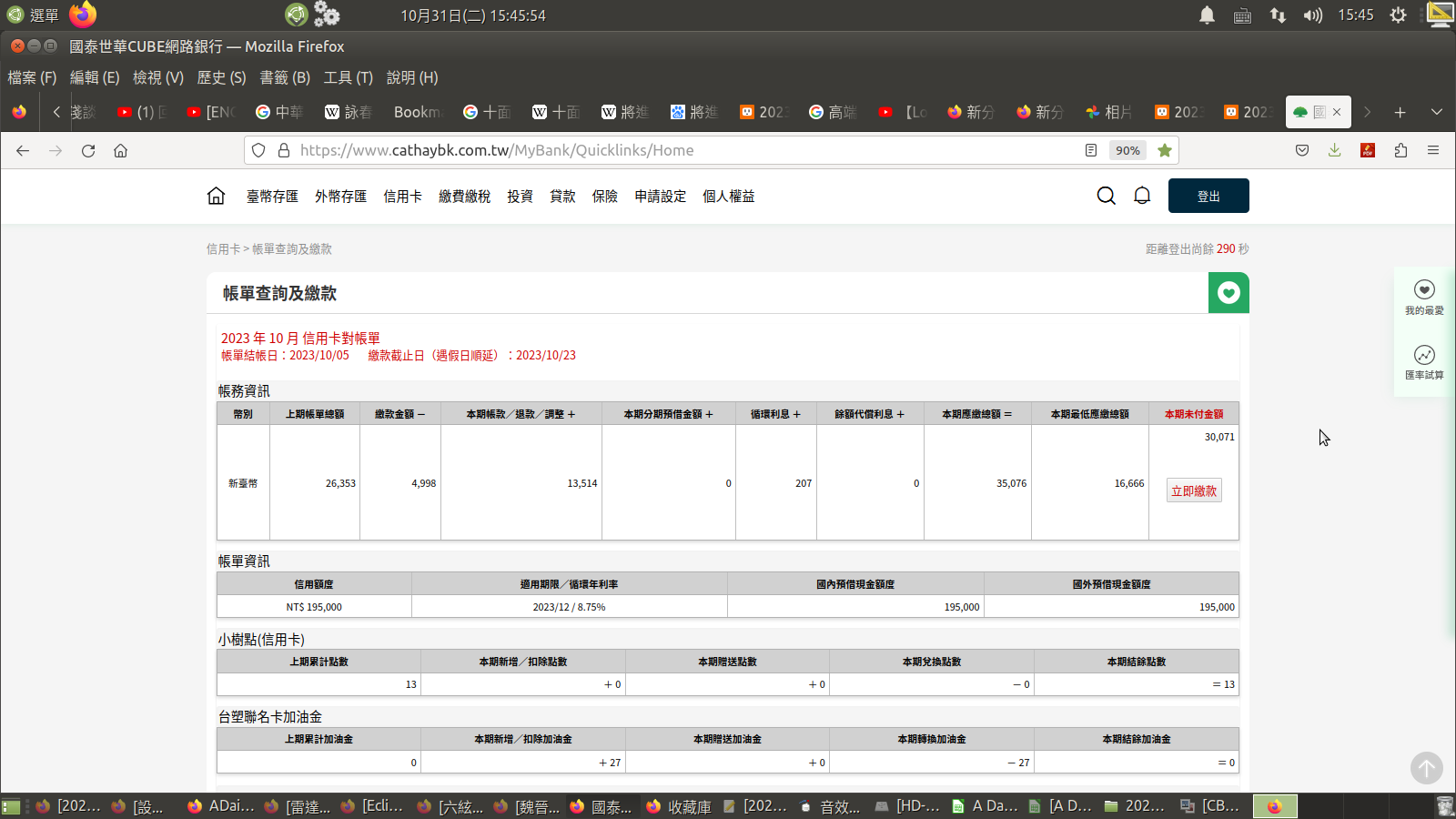List all tabs dropdown arrow

point(1437,112)
